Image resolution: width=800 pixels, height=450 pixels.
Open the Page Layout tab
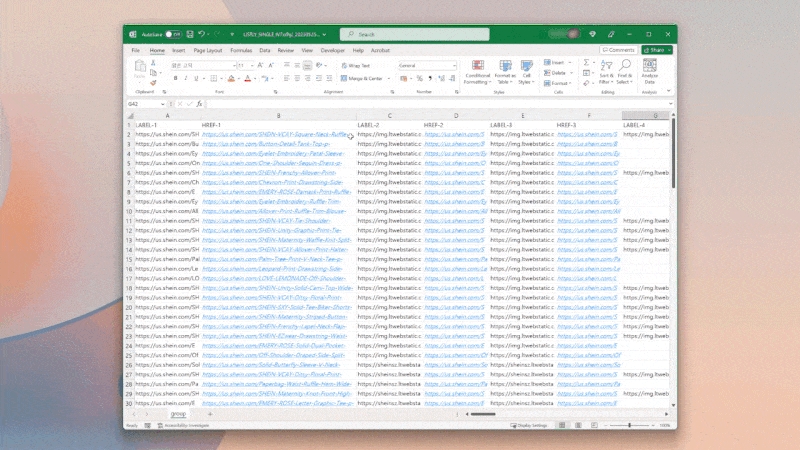208,49
